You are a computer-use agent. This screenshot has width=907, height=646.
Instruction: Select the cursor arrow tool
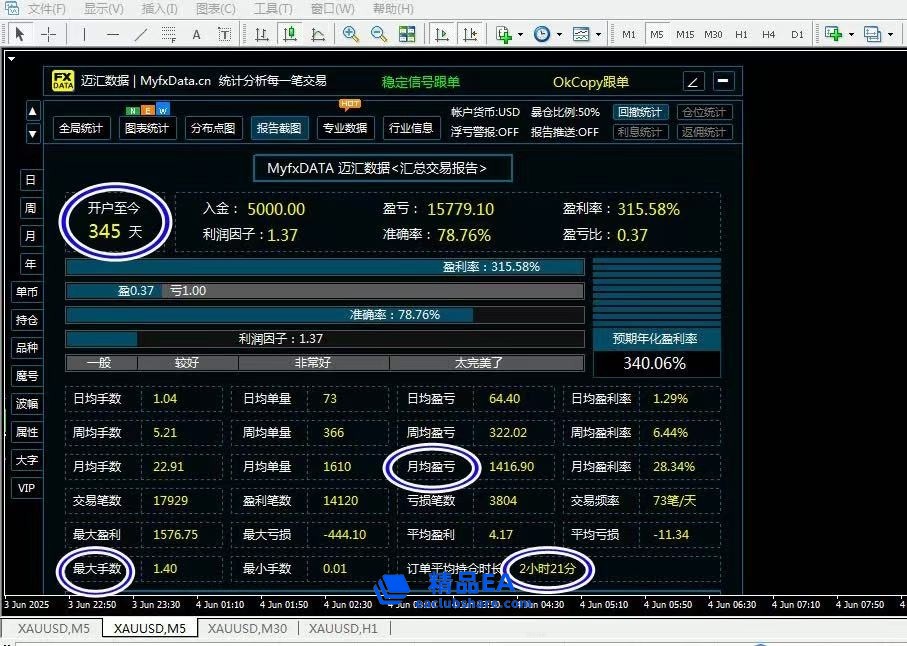20,35
